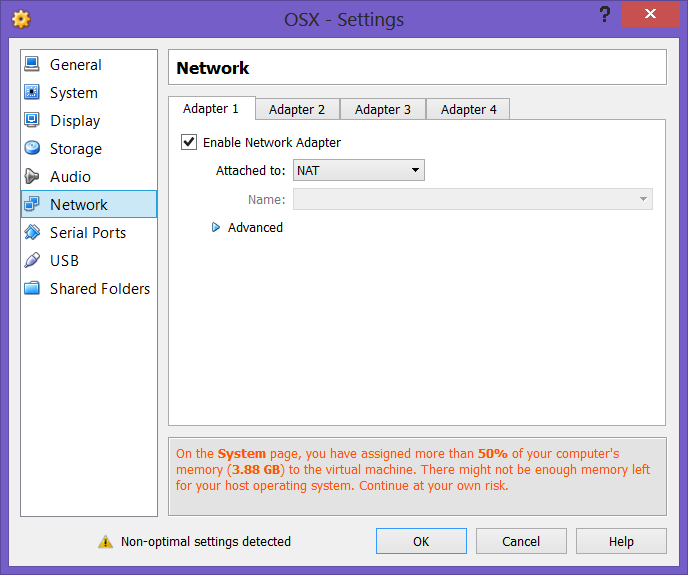Select Display in the settings list

(x=89, y=121)
